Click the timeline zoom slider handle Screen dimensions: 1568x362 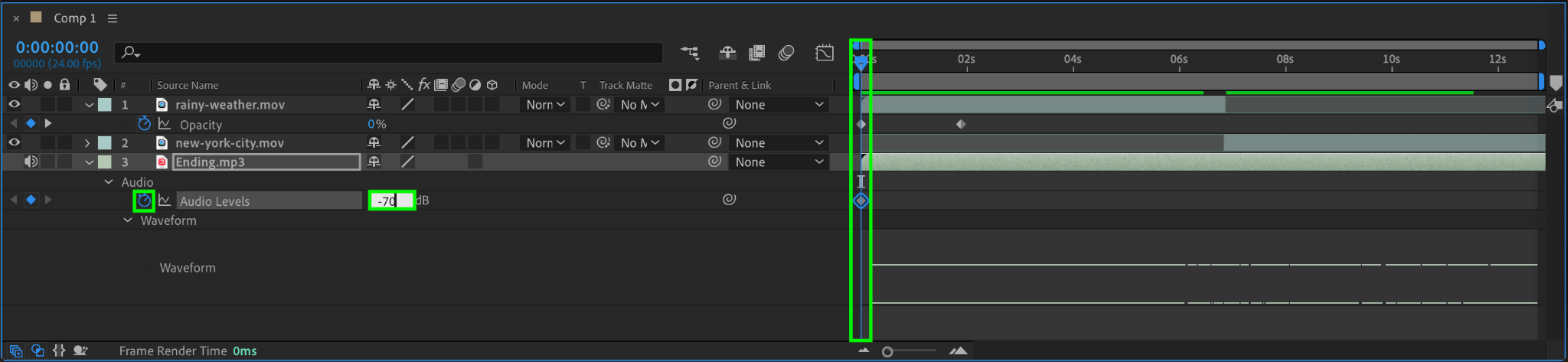pyautogui.click(x=887, y=351)
